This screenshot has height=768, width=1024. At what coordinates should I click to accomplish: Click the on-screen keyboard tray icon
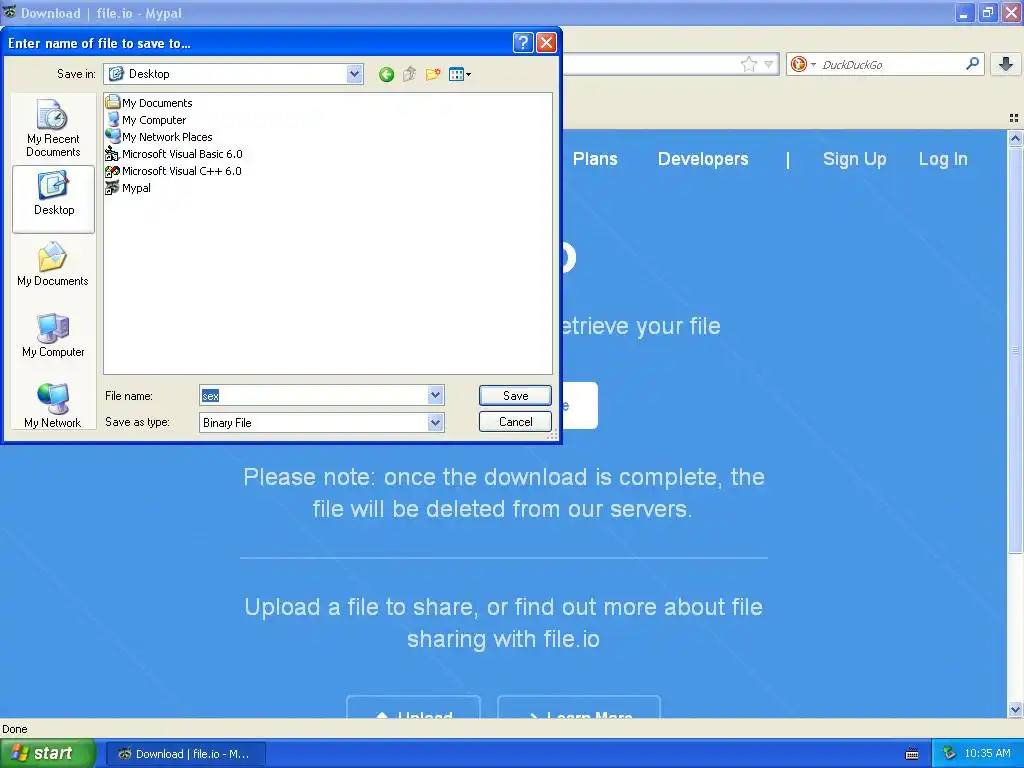(912, 754)
